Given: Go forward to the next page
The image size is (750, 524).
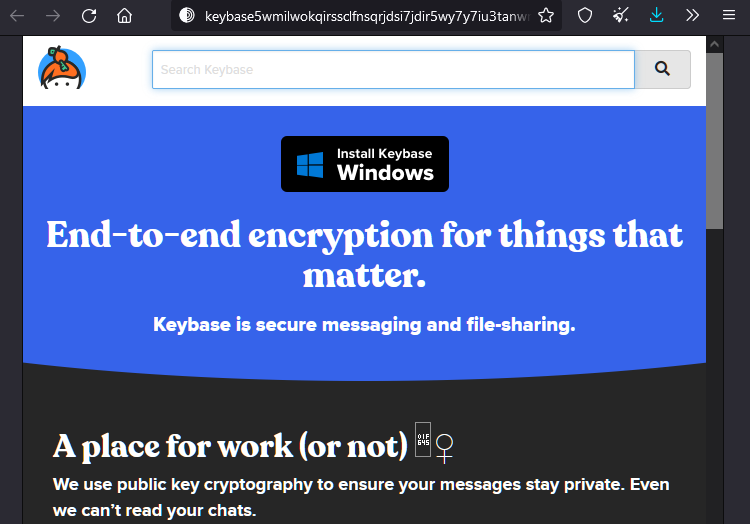Looking at the screenshot, I should click(53, 16).
